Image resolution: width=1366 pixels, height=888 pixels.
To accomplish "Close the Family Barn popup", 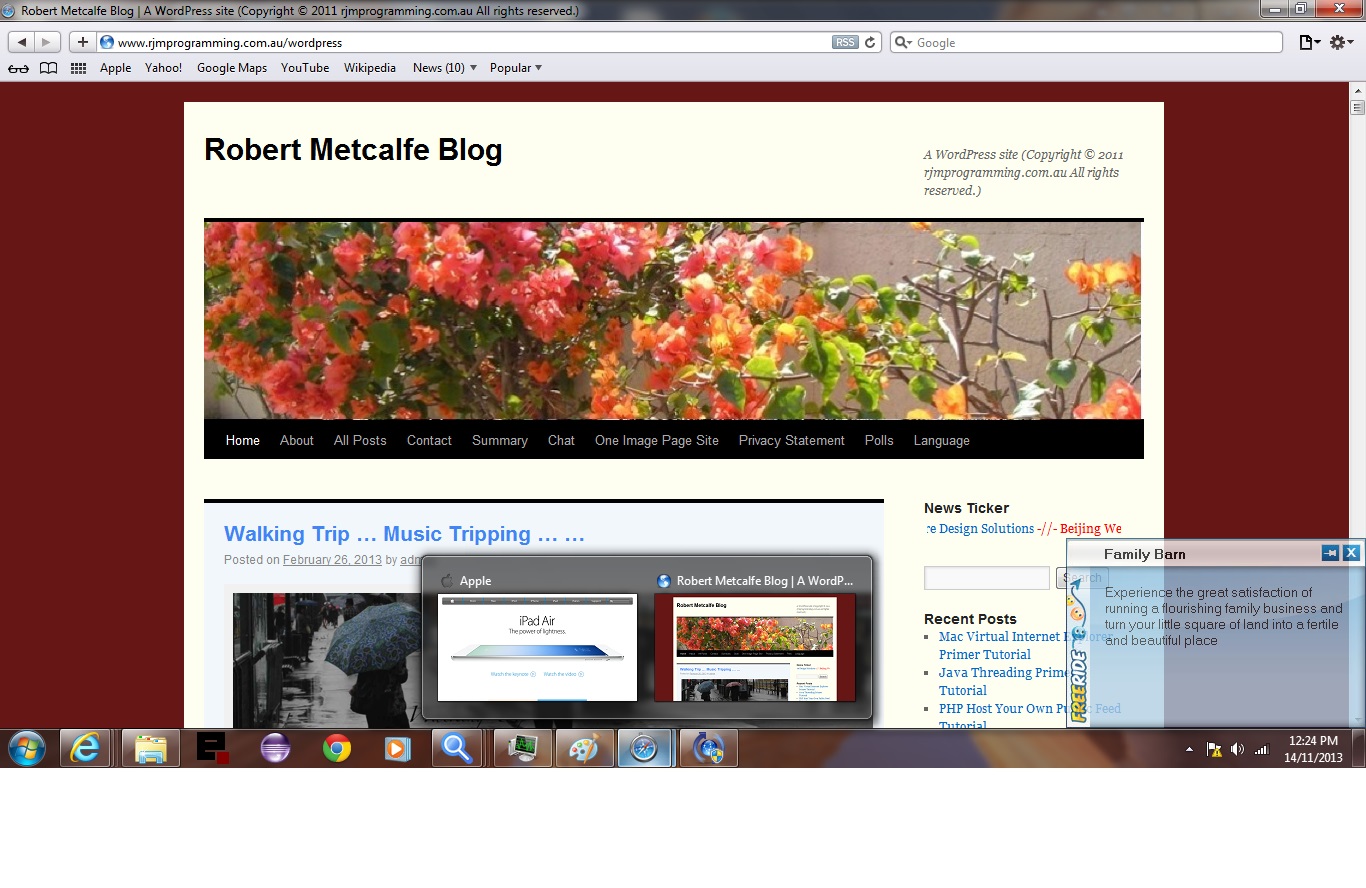I will (1351, 553).
